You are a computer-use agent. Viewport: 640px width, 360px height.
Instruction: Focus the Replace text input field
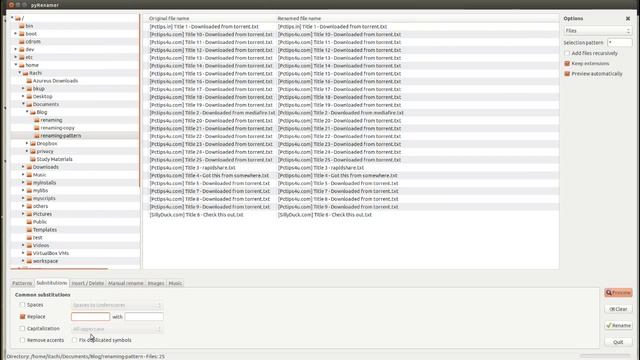pos(91,317)
